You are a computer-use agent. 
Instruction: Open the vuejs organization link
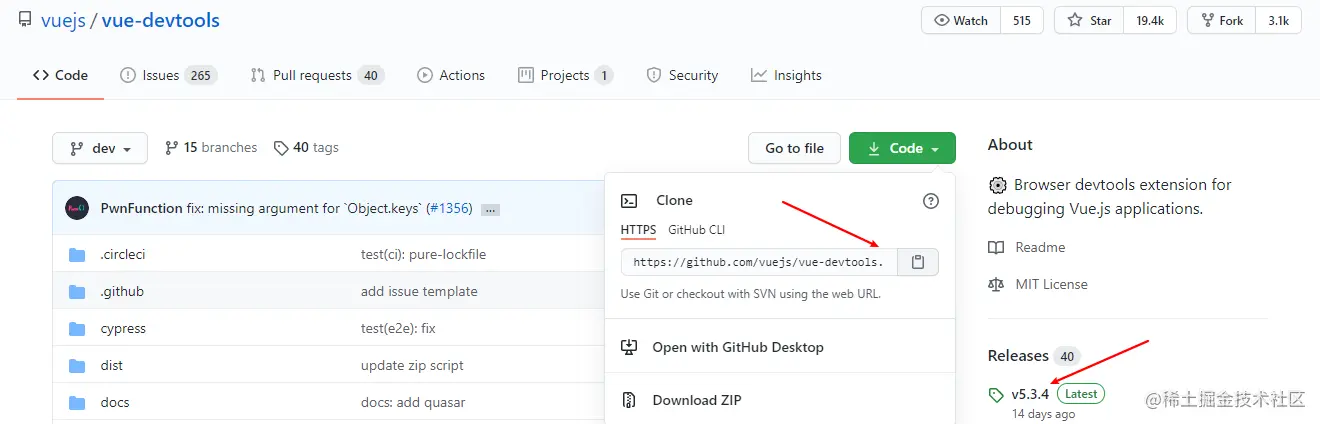pyautogui.click(x=62, y=20)
